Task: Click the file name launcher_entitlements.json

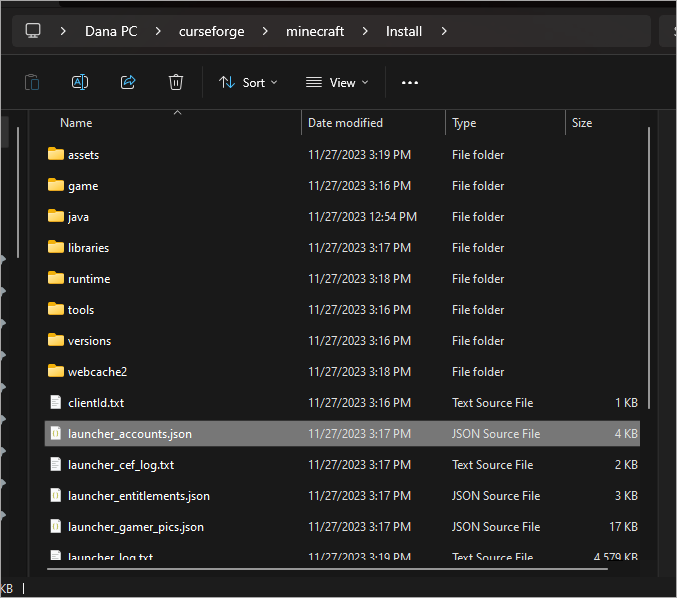Action: pos(139,496)
